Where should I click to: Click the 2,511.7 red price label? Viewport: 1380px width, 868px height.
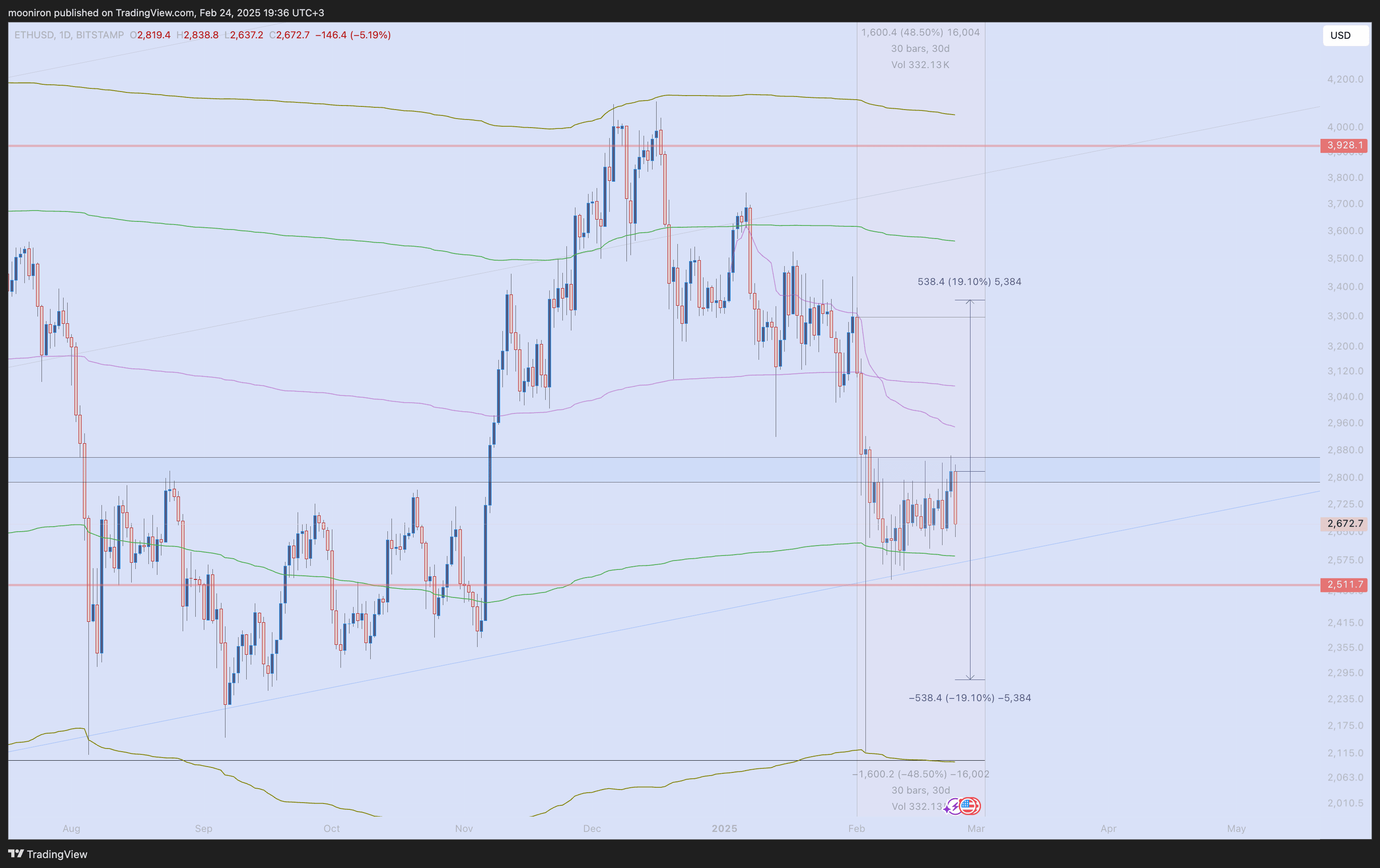point(1343,584)
